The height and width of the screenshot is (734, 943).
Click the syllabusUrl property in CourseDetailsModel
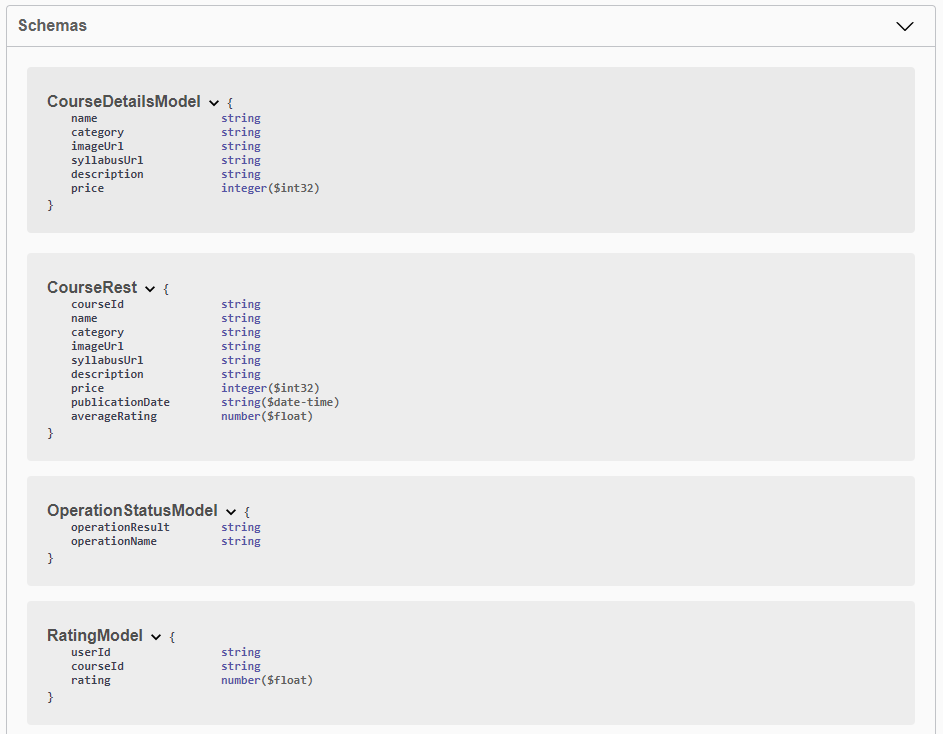(106, 159)
